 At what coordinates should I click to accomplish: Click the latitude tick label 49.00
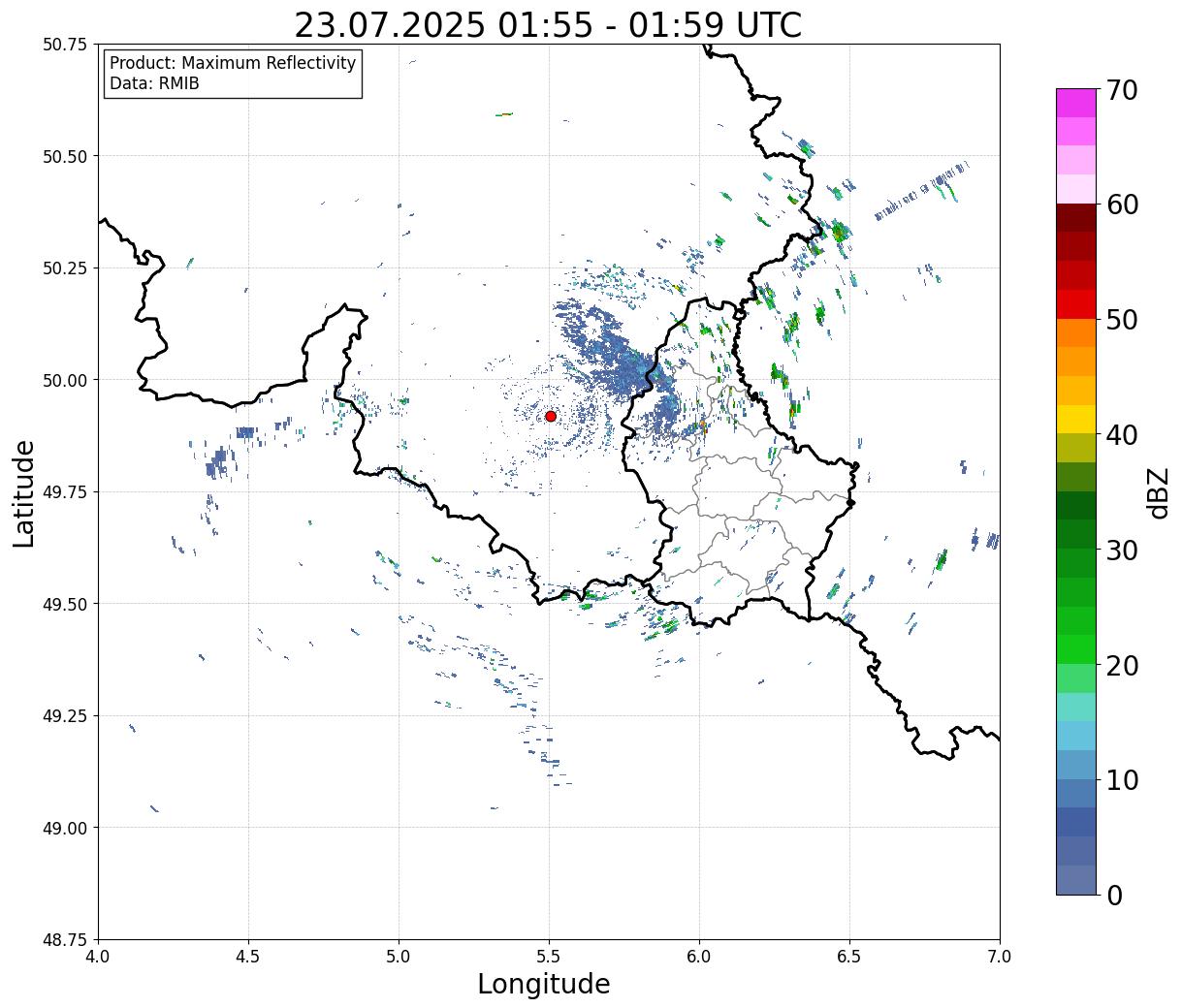[x=65, y=828]
